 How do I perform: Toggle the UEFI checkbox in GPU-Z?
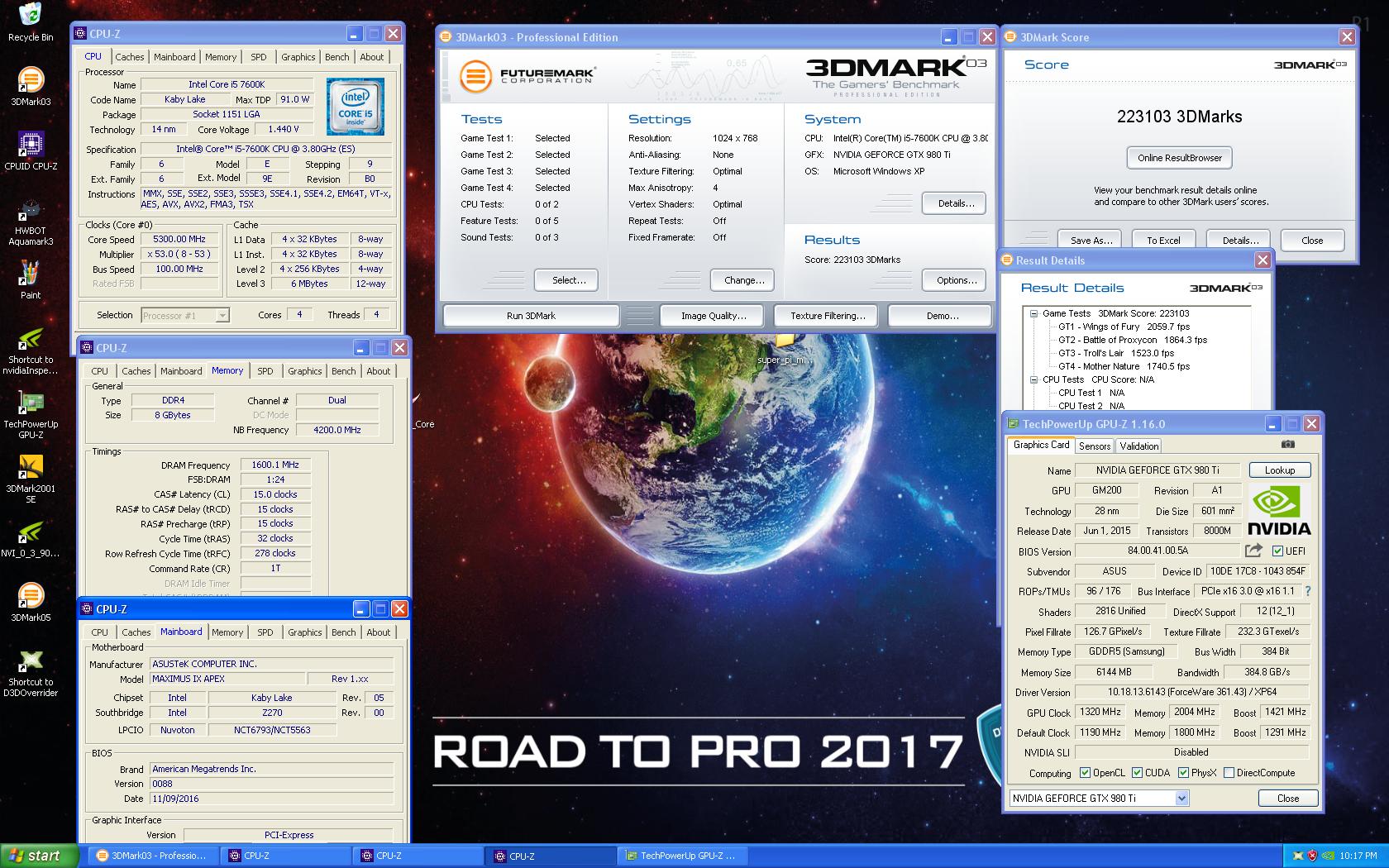1278,551
